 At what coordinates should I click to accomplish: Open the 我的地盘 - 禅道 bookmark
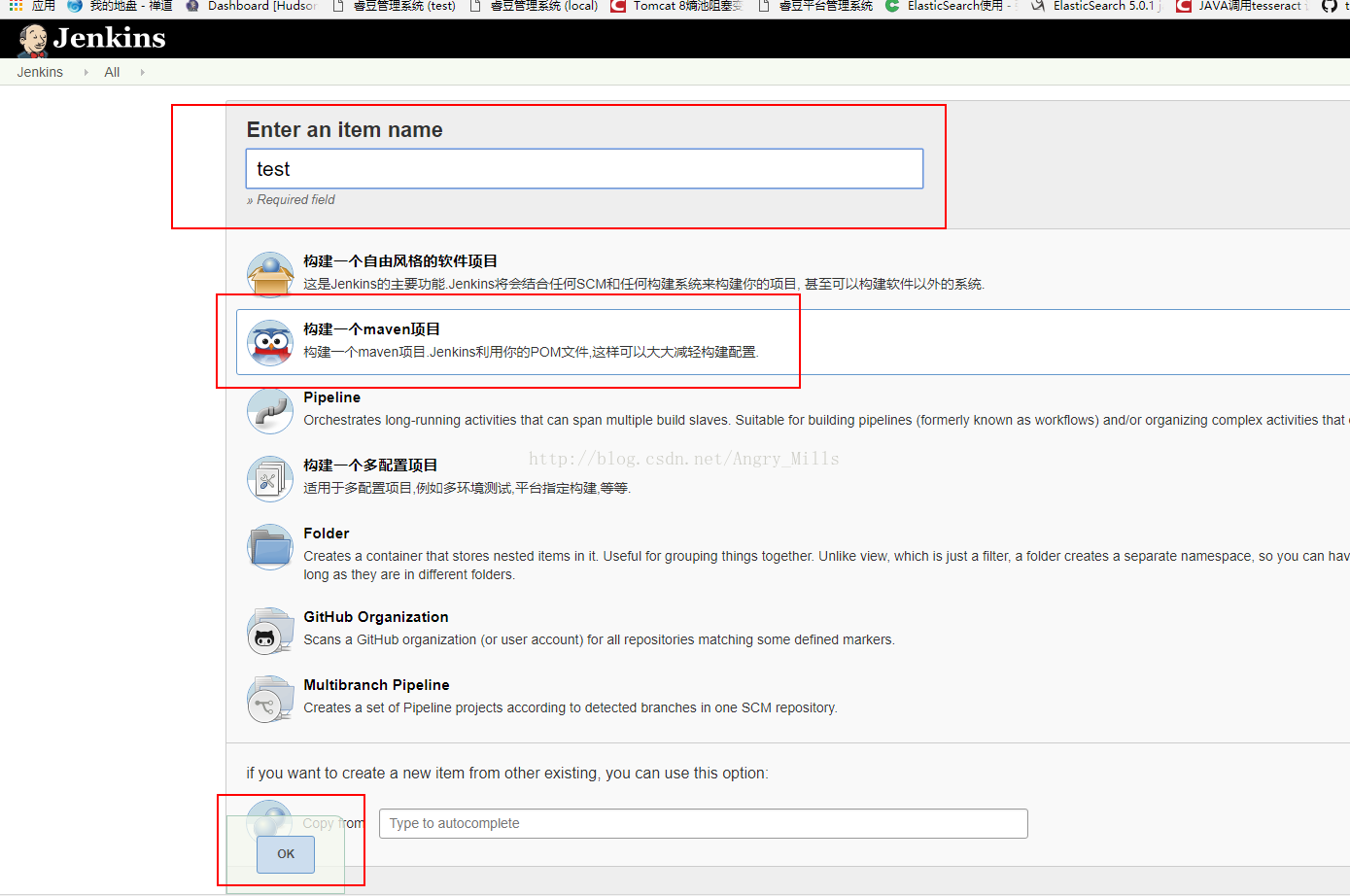click(x=120, y=6)
